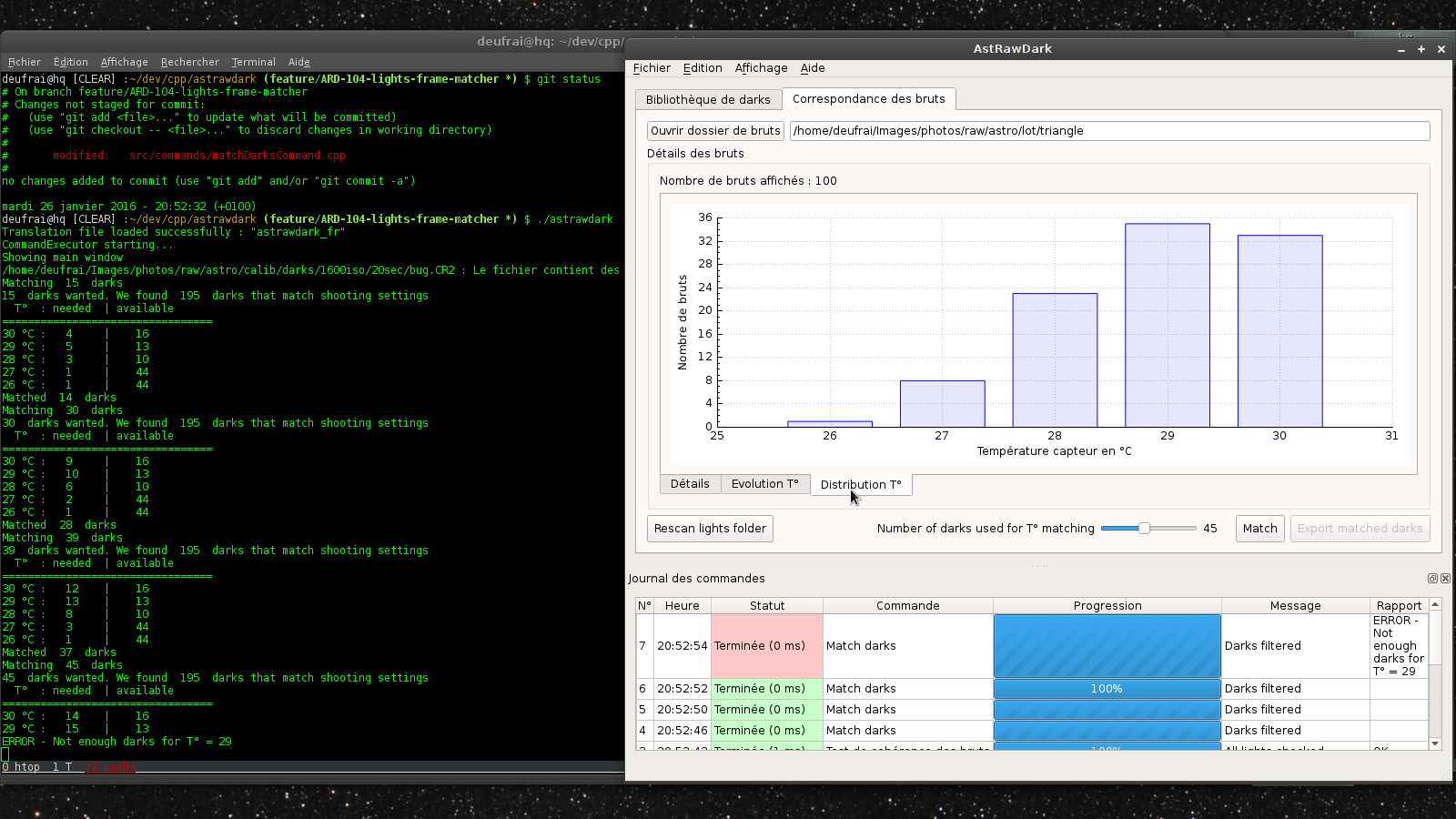Open the Fichier menu in AstRawDark
Viewport: 1456px width, 819px height.
[x=652, y=67]
